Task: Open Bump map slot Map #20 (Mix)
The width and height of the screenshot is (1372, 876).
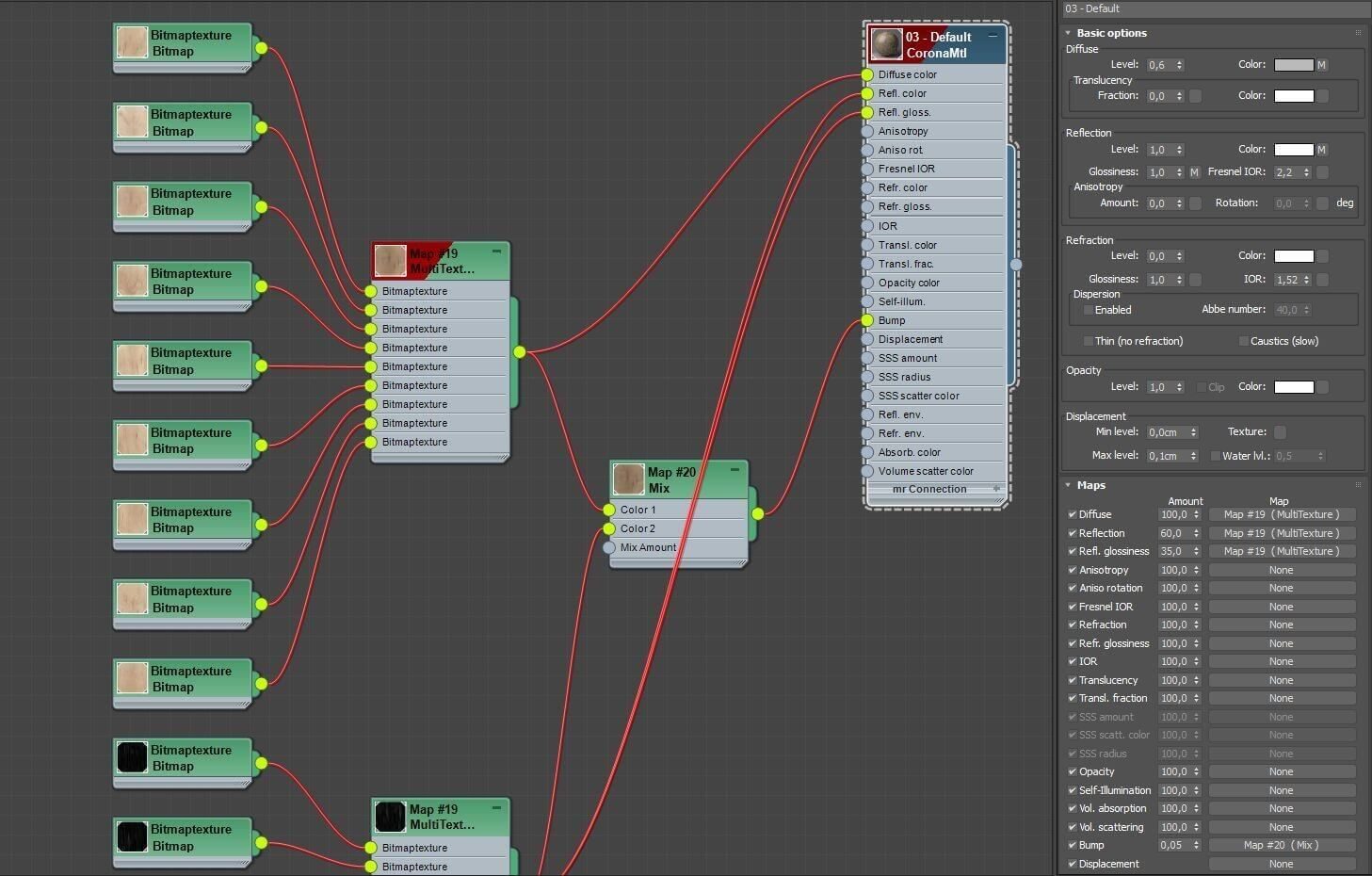Action: click(1282, 845)
